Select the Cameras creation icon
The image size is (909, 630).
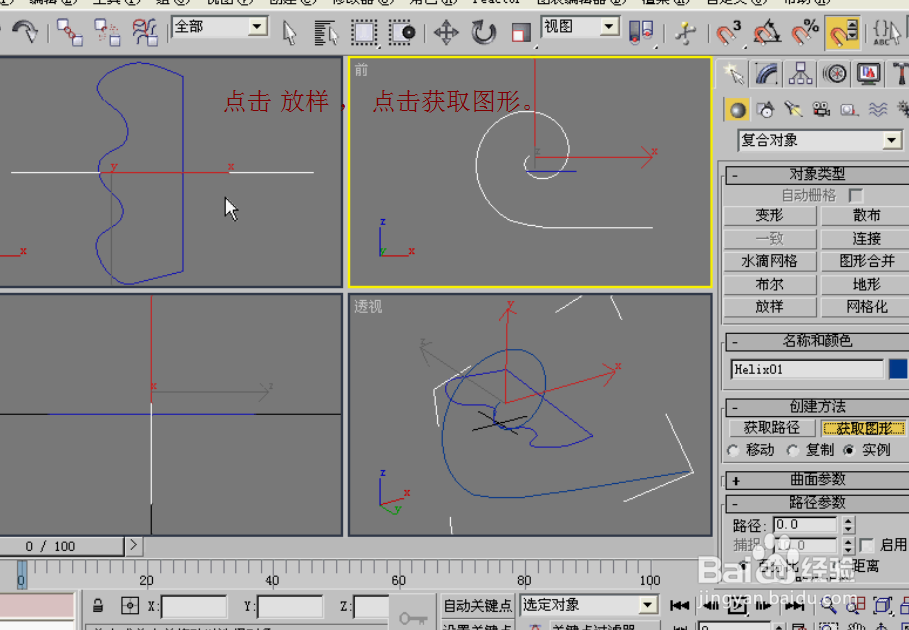tap(820, 109)
